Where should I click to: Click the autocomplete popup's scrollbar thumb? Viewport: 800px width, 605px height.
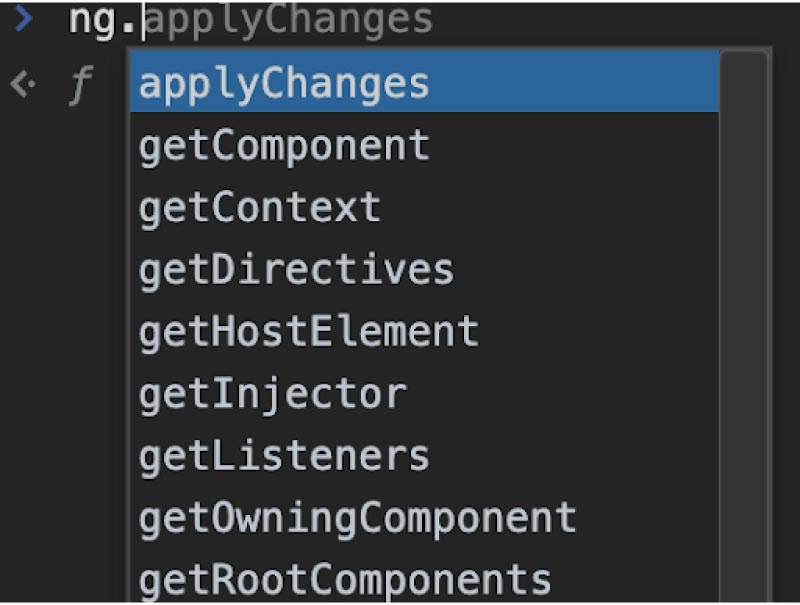coord(744,326)
